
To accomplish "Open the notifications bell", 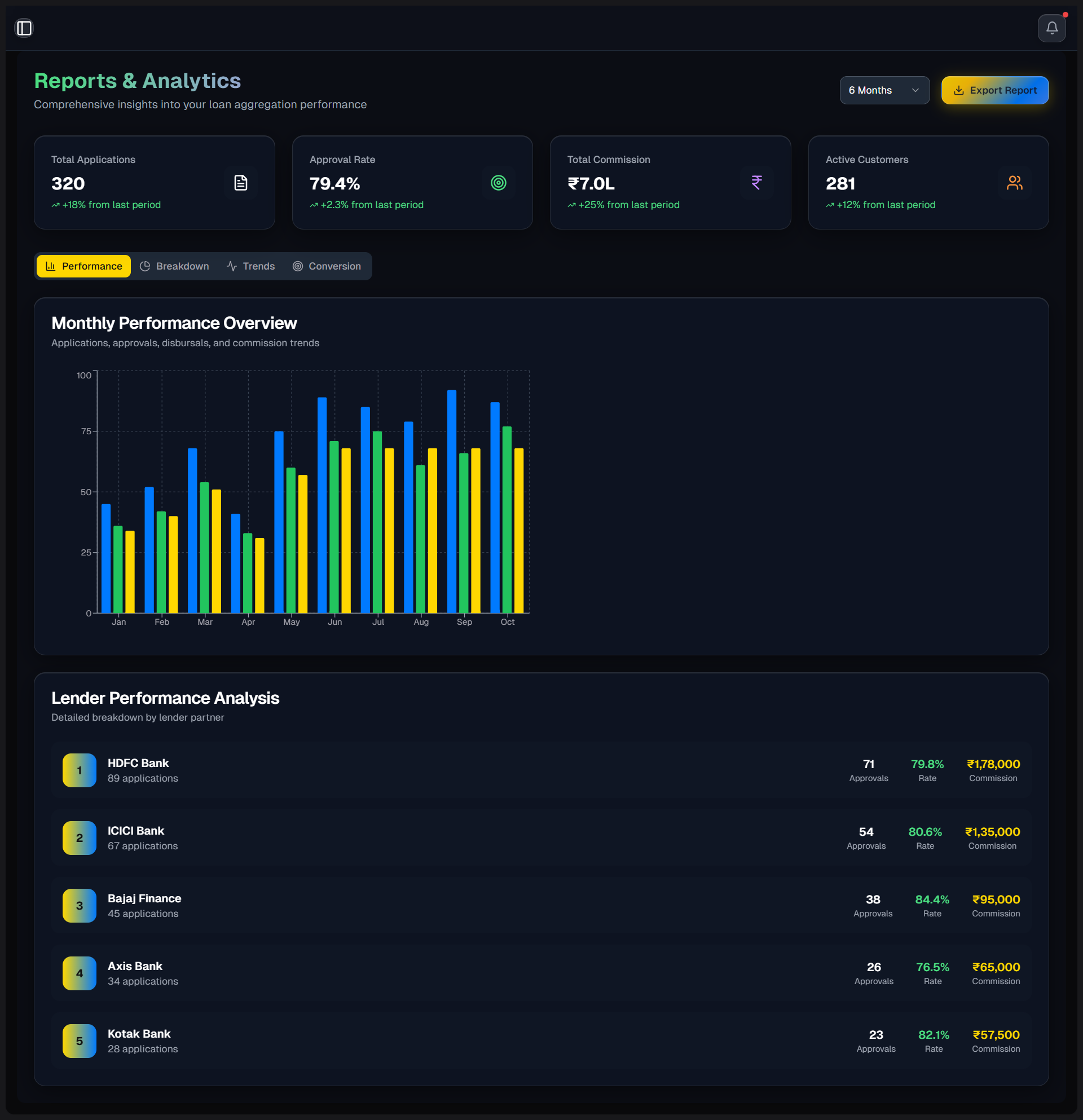I will pyautogui.click(x=1051, y=28).
